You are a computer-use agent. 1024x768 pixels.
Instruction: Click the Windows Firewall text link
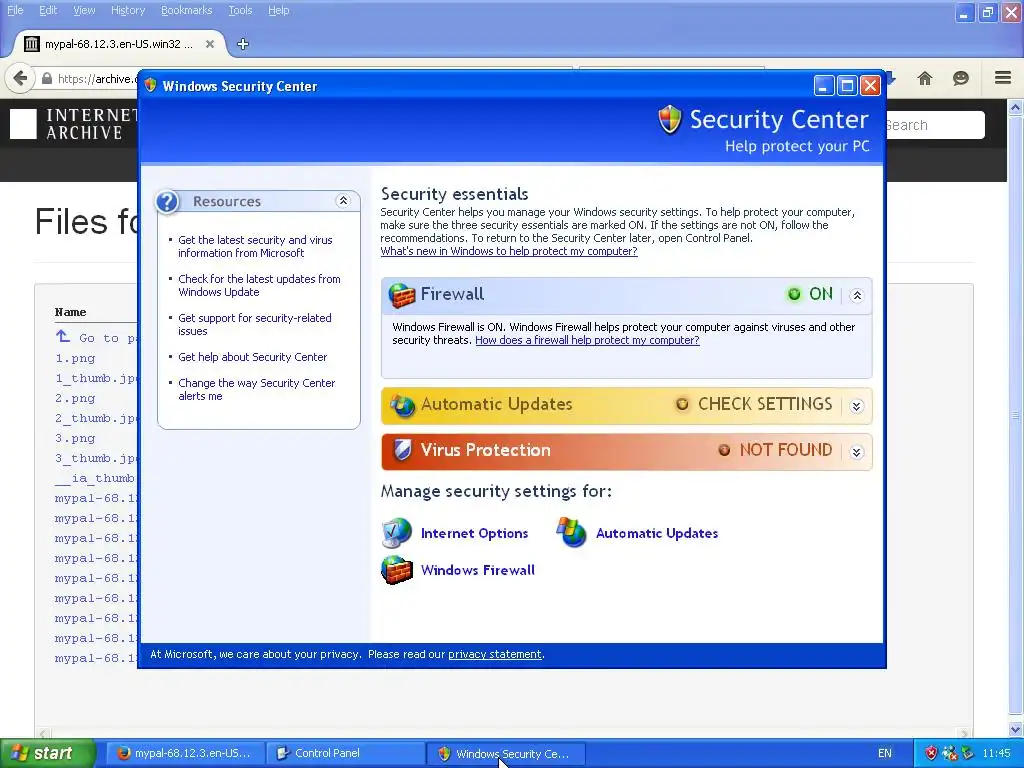[x=478, y=570]
